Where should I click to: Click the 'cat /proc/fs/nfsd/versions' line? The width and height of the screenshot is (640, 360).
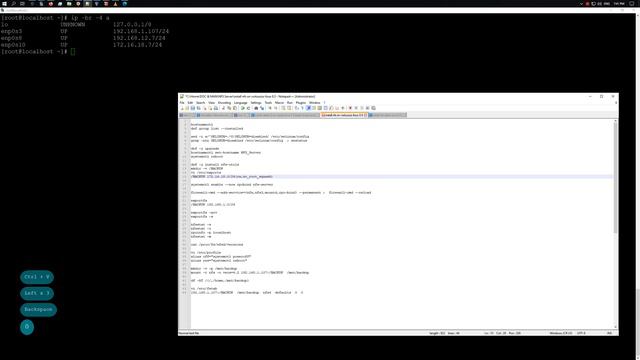click(x=217, y=244)
